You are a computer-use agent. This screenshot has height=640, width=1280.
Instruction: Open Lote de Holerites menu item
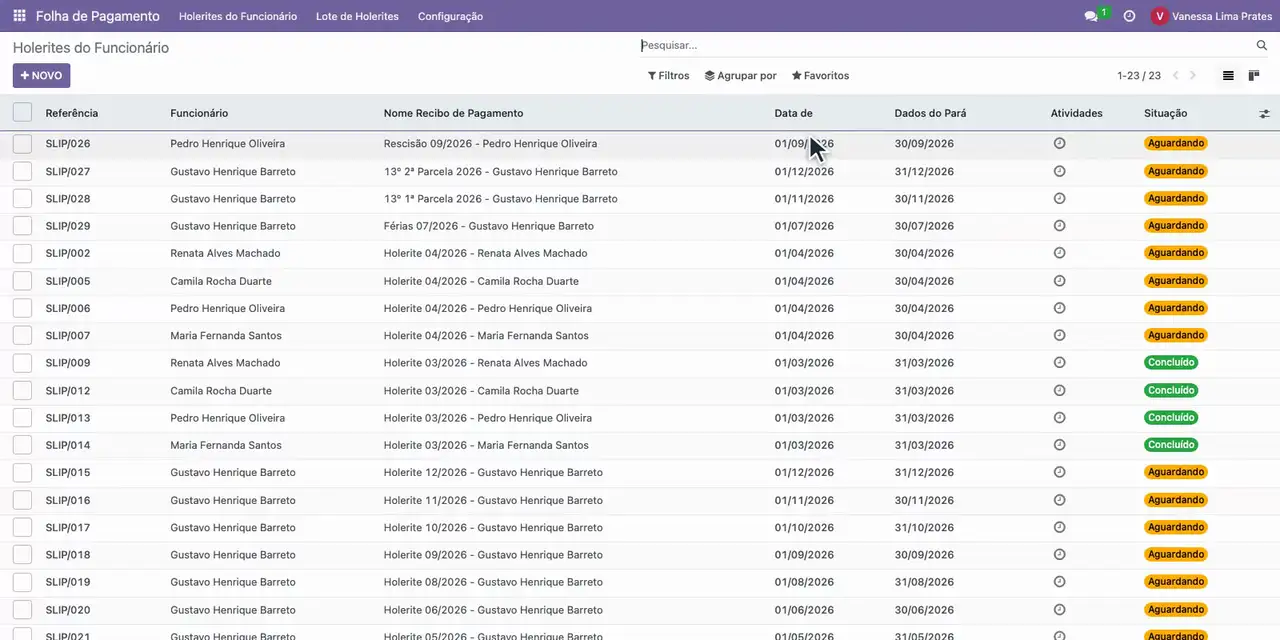pos(357,16)
